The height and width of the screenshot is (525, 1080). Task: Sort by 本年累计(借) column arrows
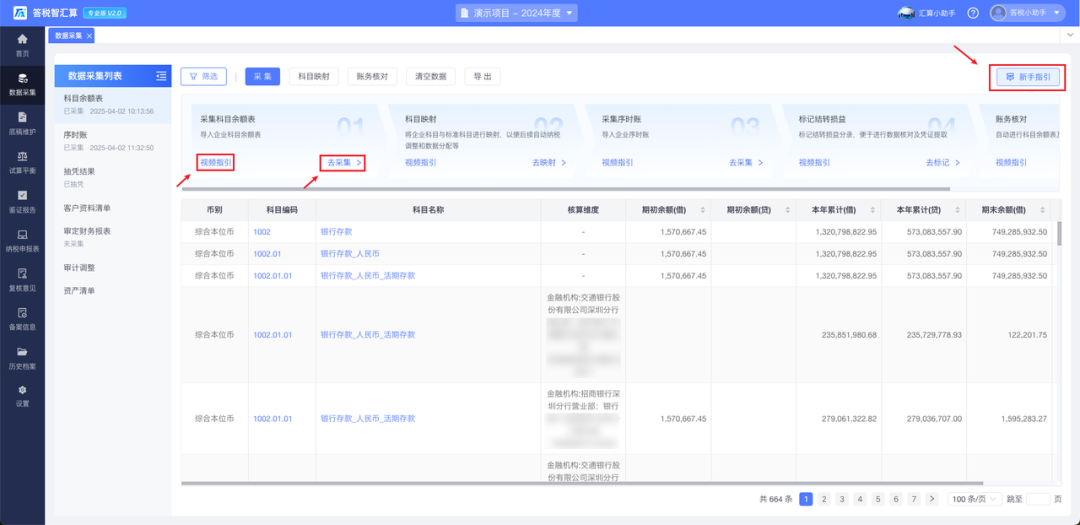click(x=871, y=209)
